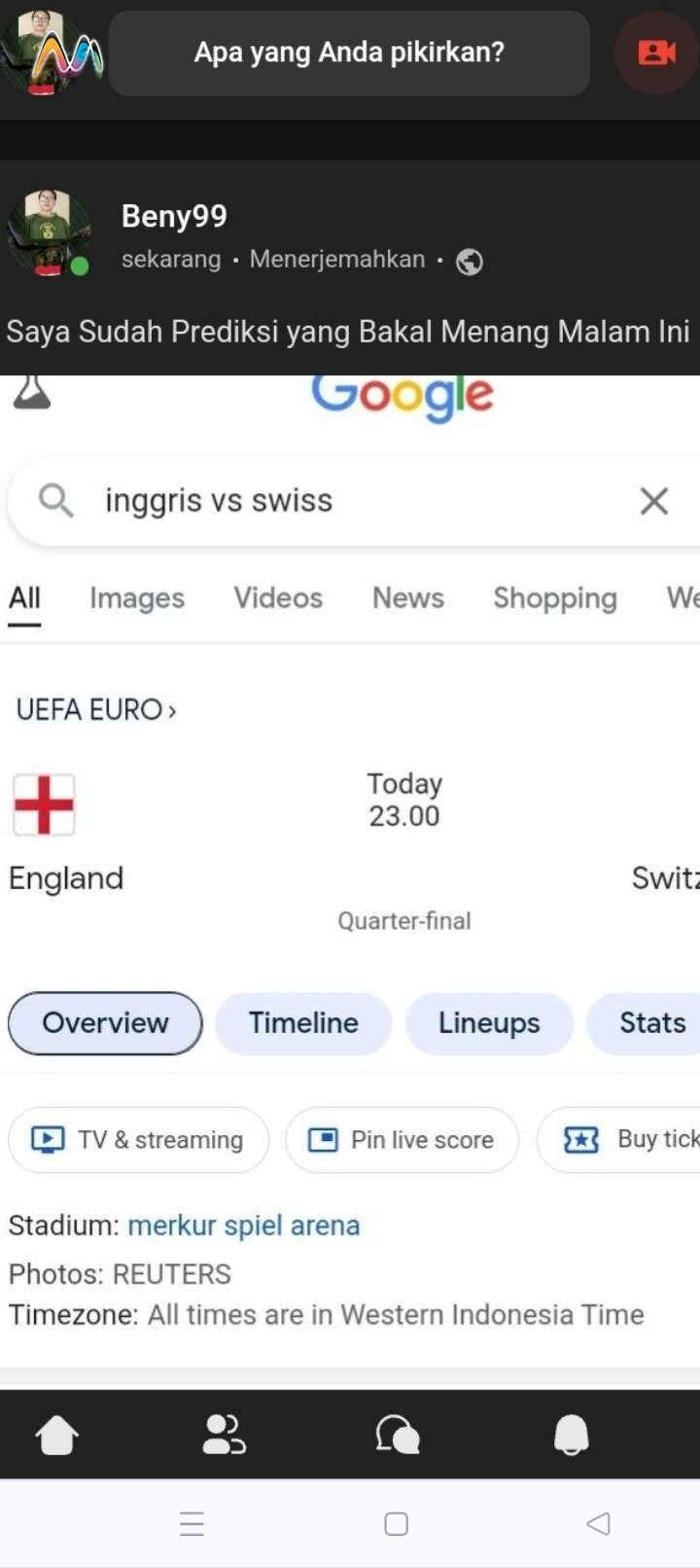Screen dimensions: 700x1568
Task: Select the Timeline chip
Action: 303,1023
